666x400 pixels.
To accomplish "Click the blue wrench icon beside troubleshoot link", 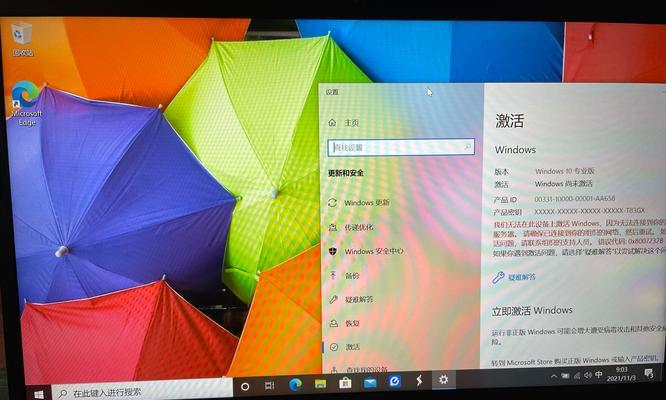I will [498, 277].
